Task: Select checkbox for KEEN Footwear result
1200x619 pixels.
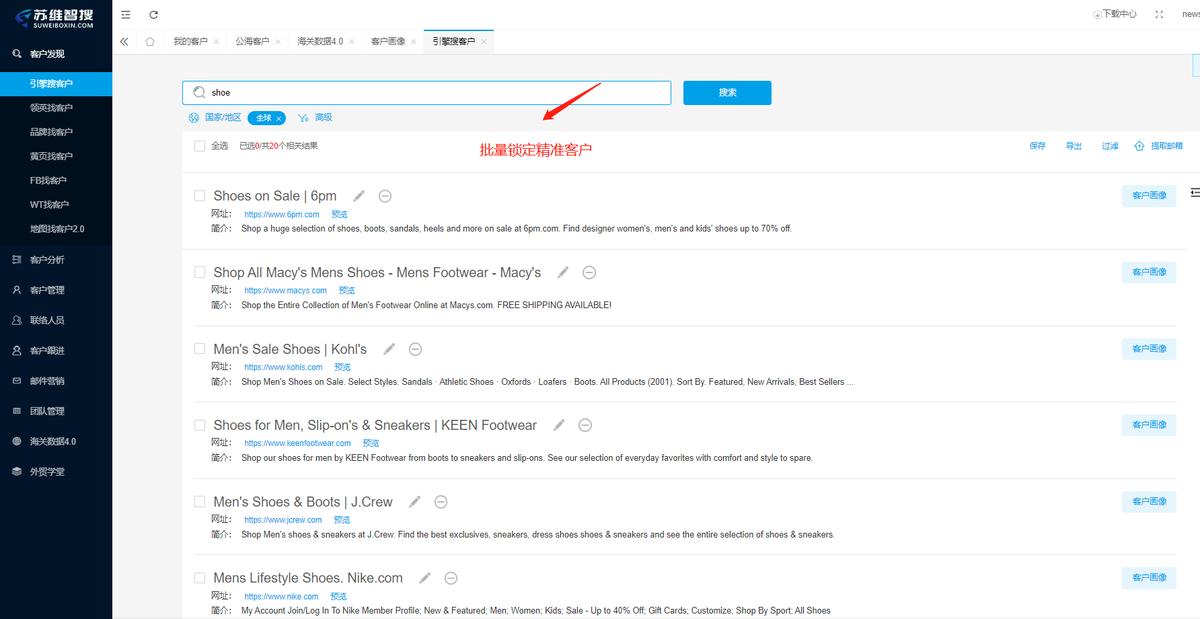Action: click(200, 425)
